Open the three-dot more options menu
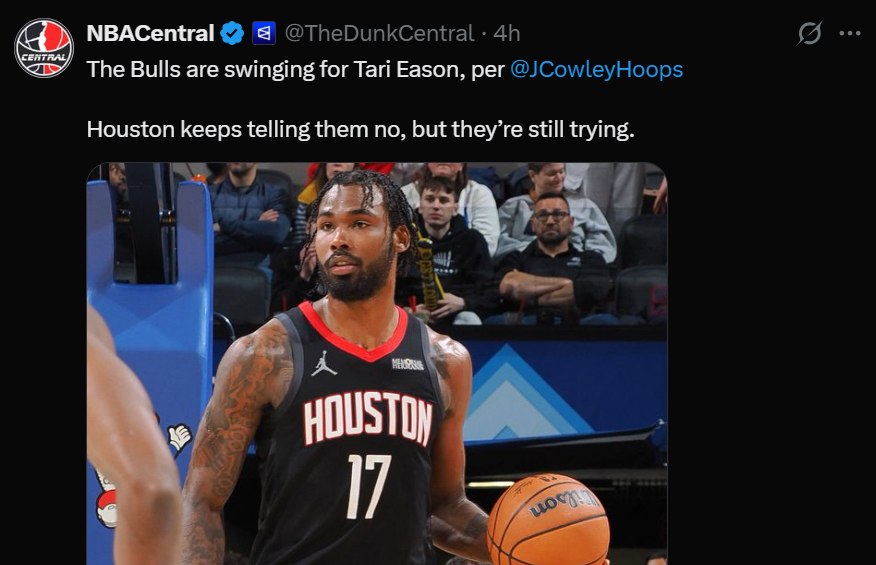The width and height of the screenshot is (876, 565). pyautogui.click(x=850, y=34)
